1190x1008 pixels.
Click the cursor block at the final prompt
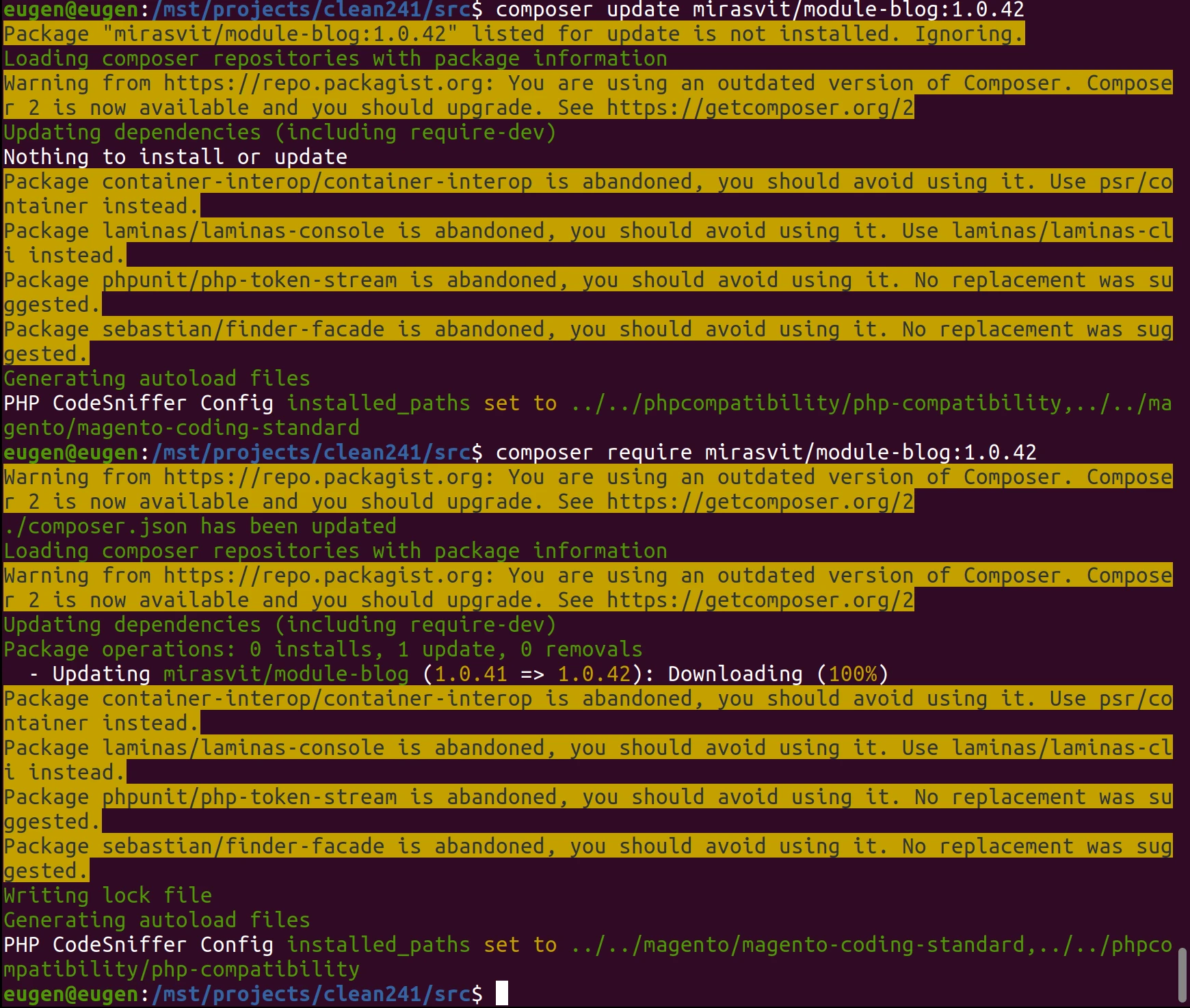[x=501, y=993]
